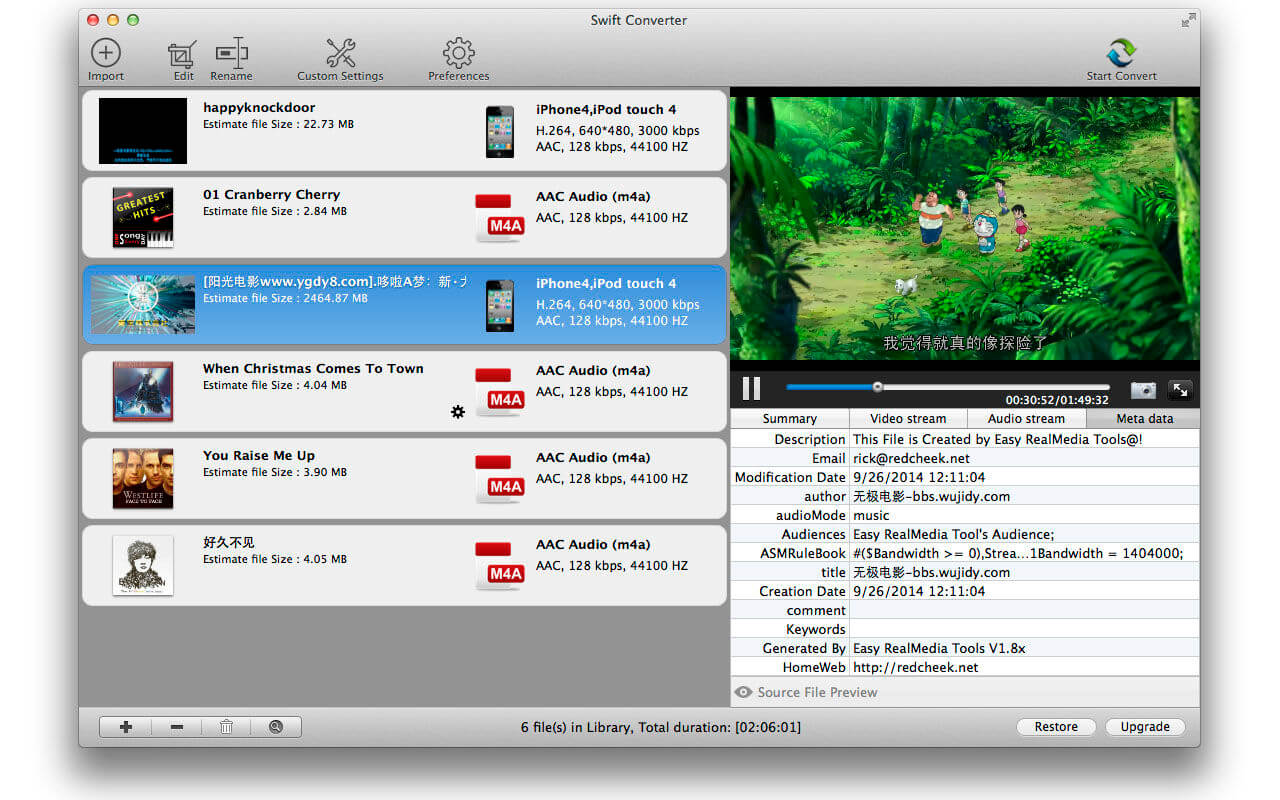Switch to the Summary tab

789,419
